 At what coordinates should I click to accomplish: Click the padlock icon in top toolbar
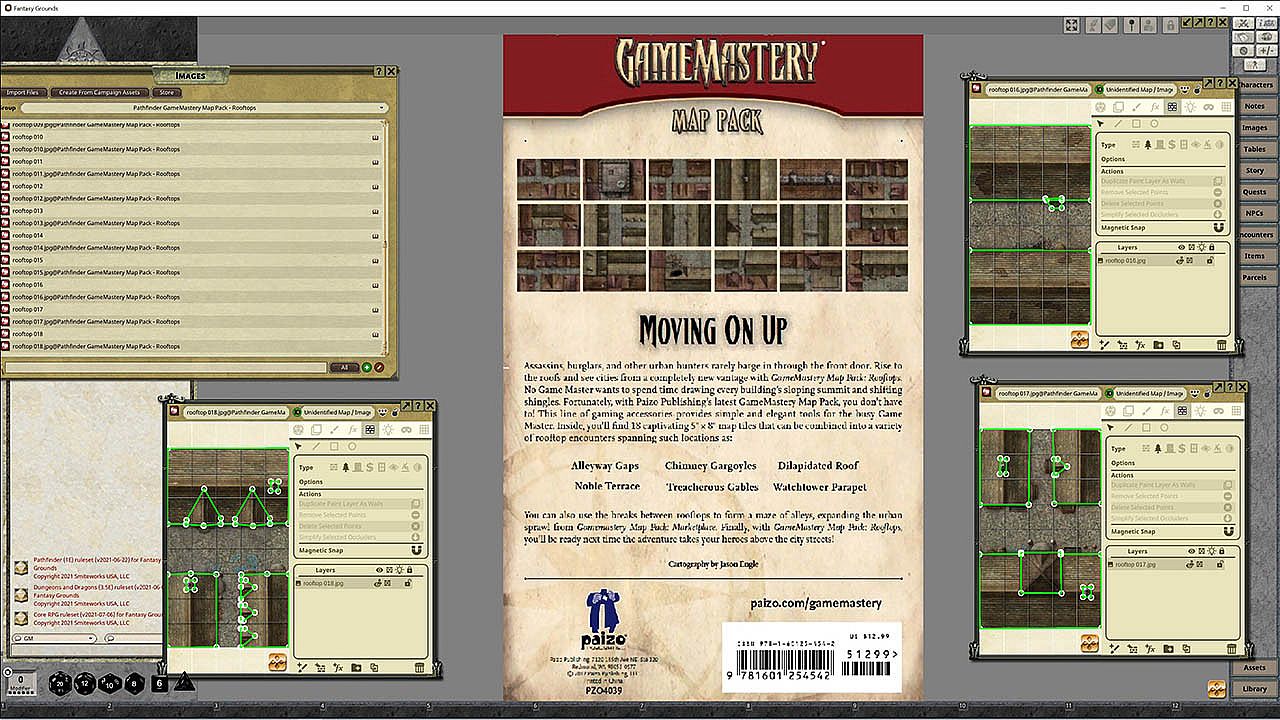click(1171, 25)
